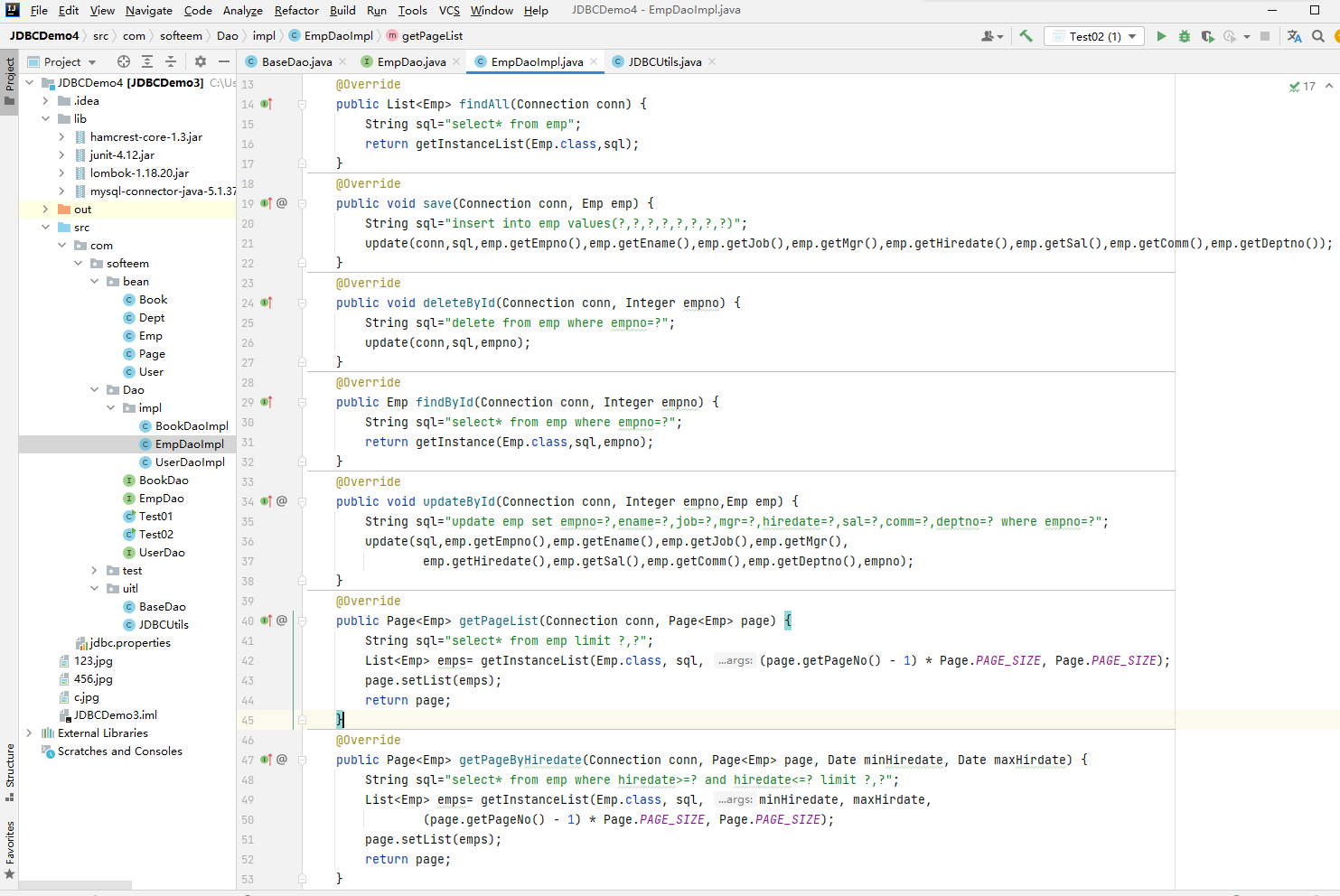Select the Emp class in bean package
Screen dimensions: 1340x896
[150, 335]
